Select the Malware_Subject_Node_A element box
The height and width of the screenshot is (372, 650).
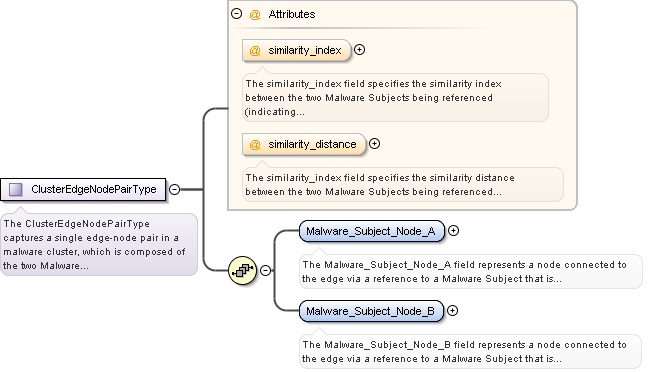371,231
